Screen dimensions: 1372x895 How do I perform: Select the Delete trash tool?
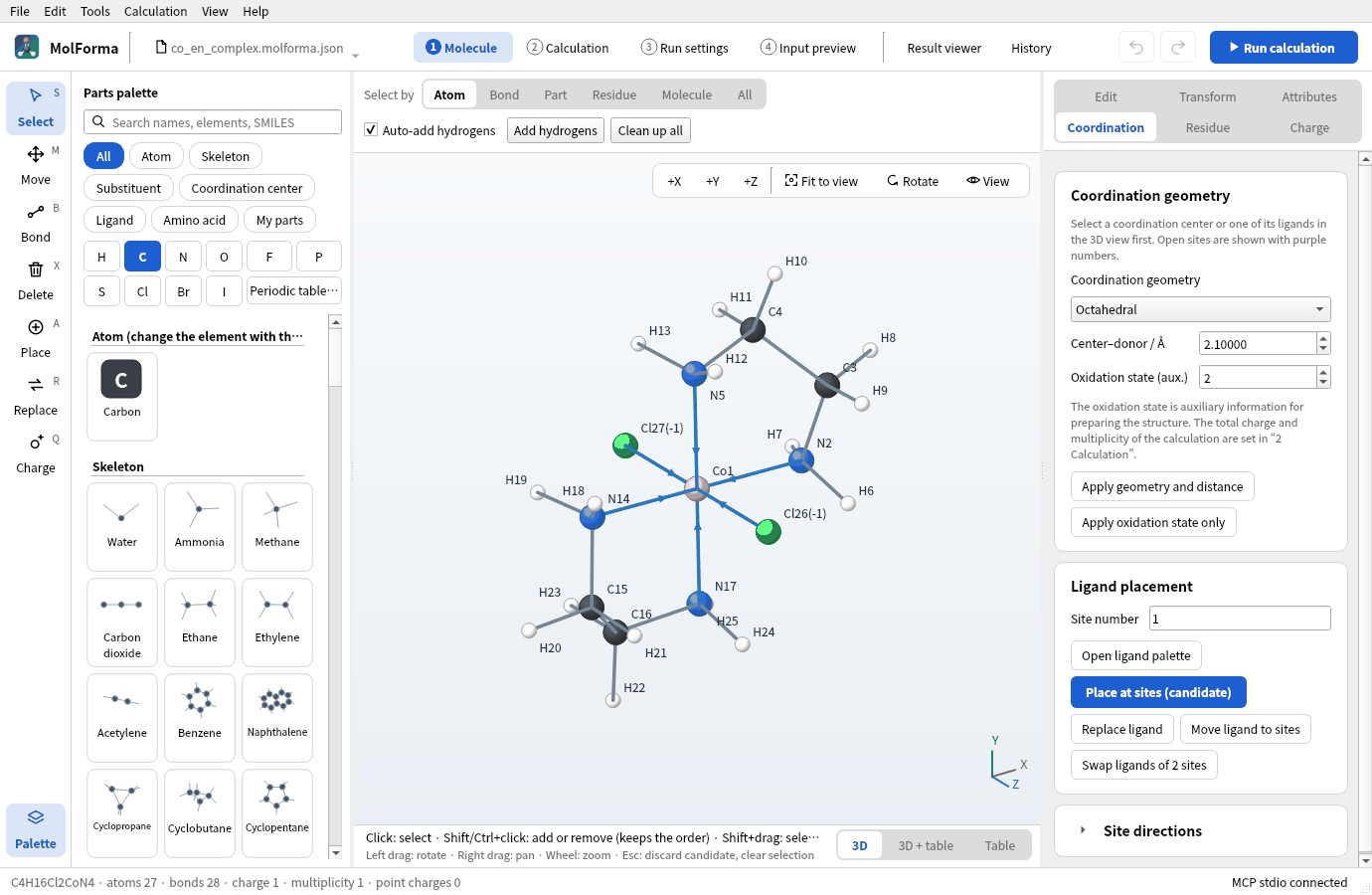click(36, 280)
